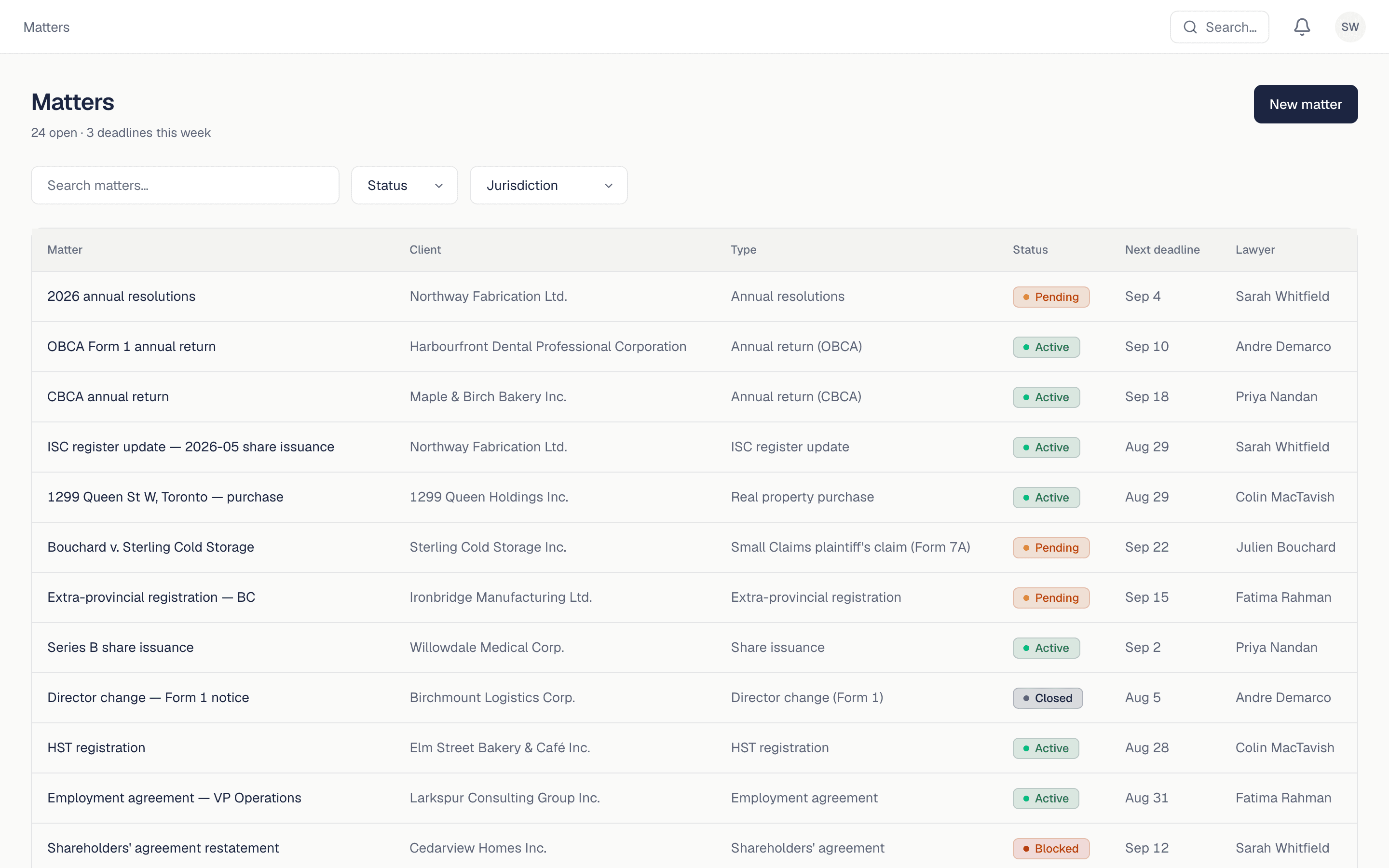Open the Status filter dropdown
The width and height of the screenshot is (1389, 868).
tap(405, 186)
